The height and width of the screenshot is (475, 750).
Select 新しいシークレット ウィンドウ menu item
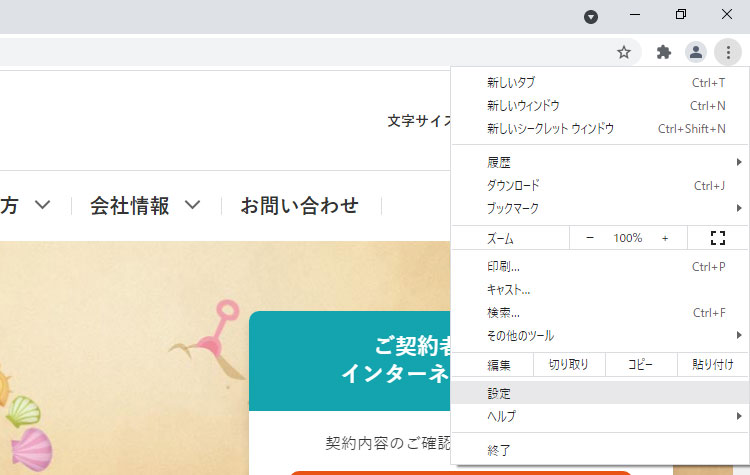click(600, 129)
